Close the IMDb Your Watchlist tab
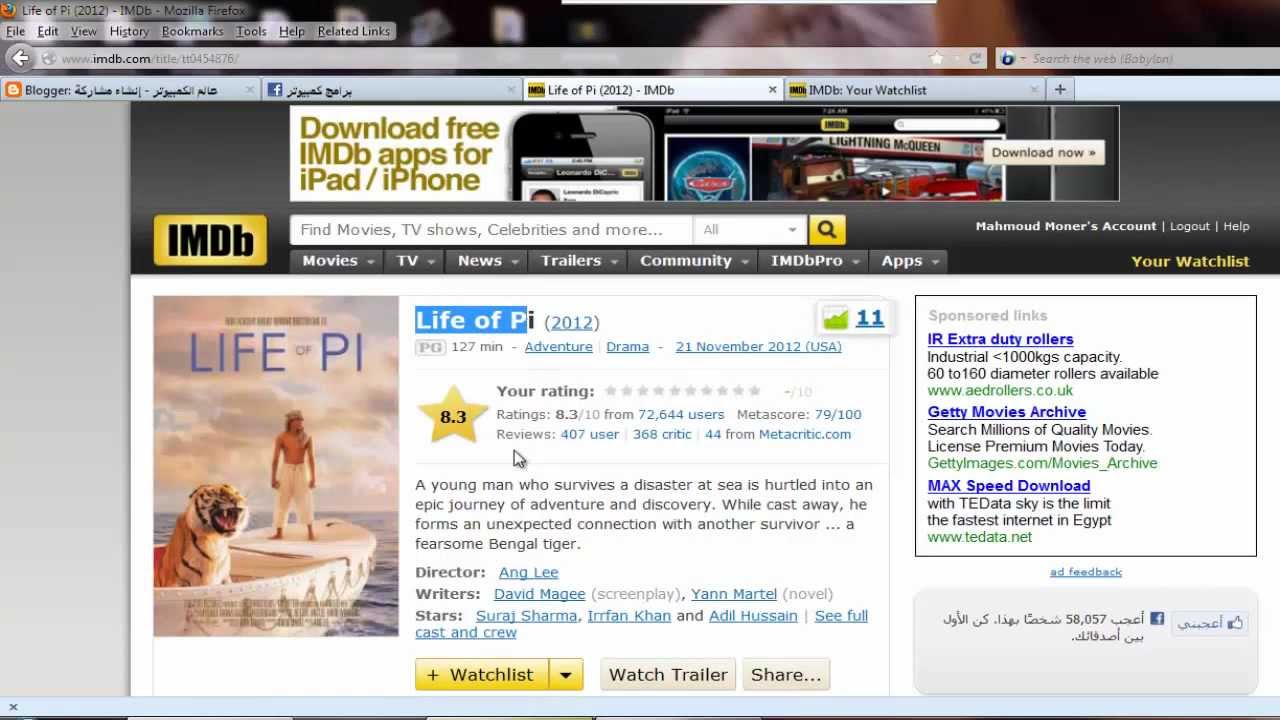Screen dimensions: 1280x720 pos(1034,90)
